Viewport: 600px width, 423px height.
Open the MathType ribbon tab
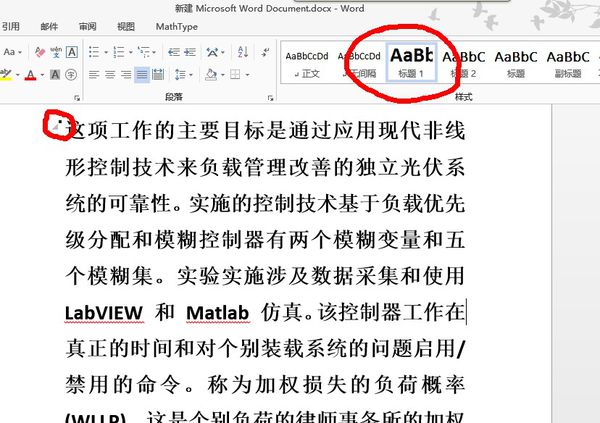(176, 26)
